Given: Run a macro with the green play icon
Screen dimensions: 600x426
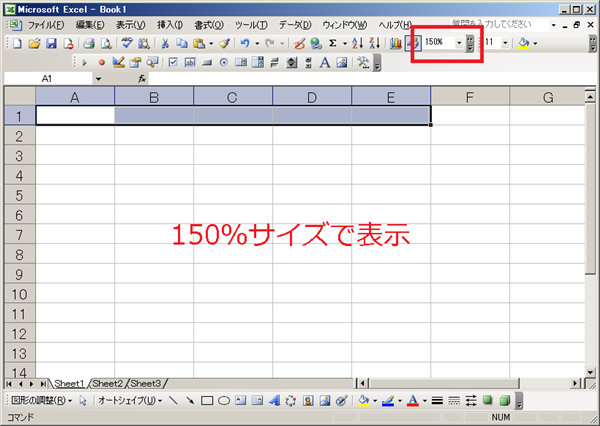Looking at the screenshot, I should [85, 62].
